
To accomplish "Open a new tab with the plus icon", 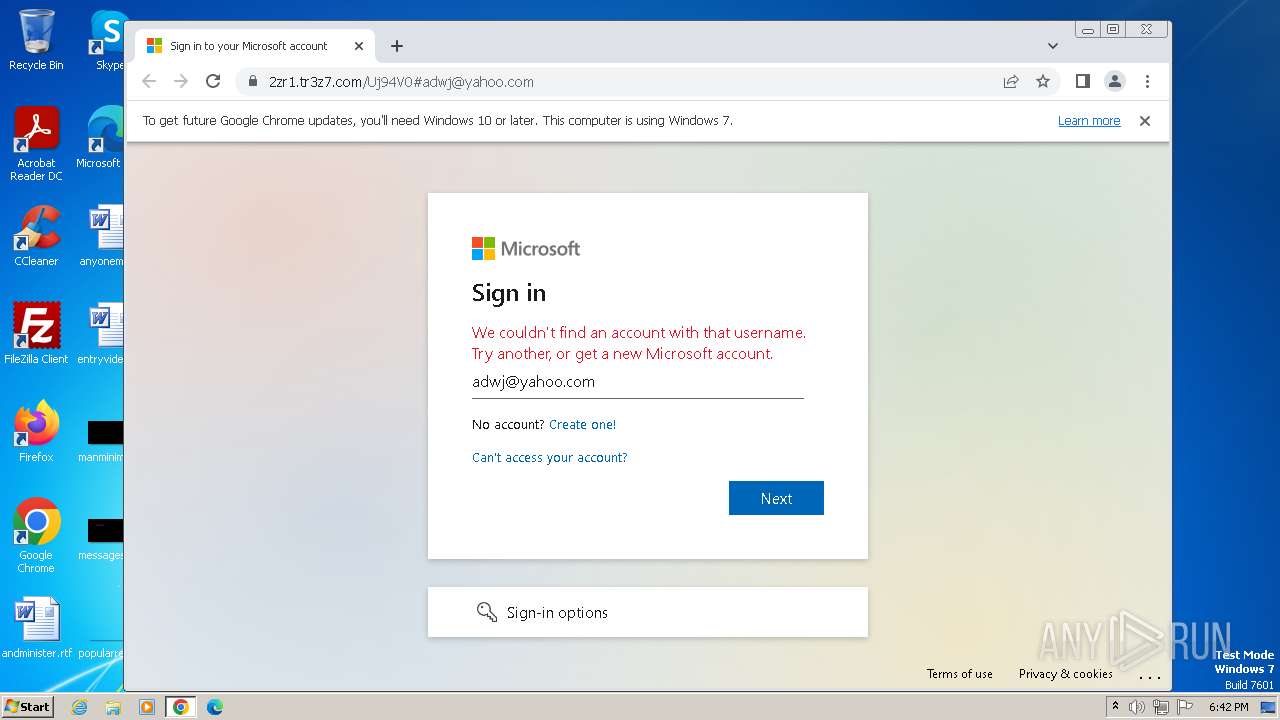I will (397, 46).
